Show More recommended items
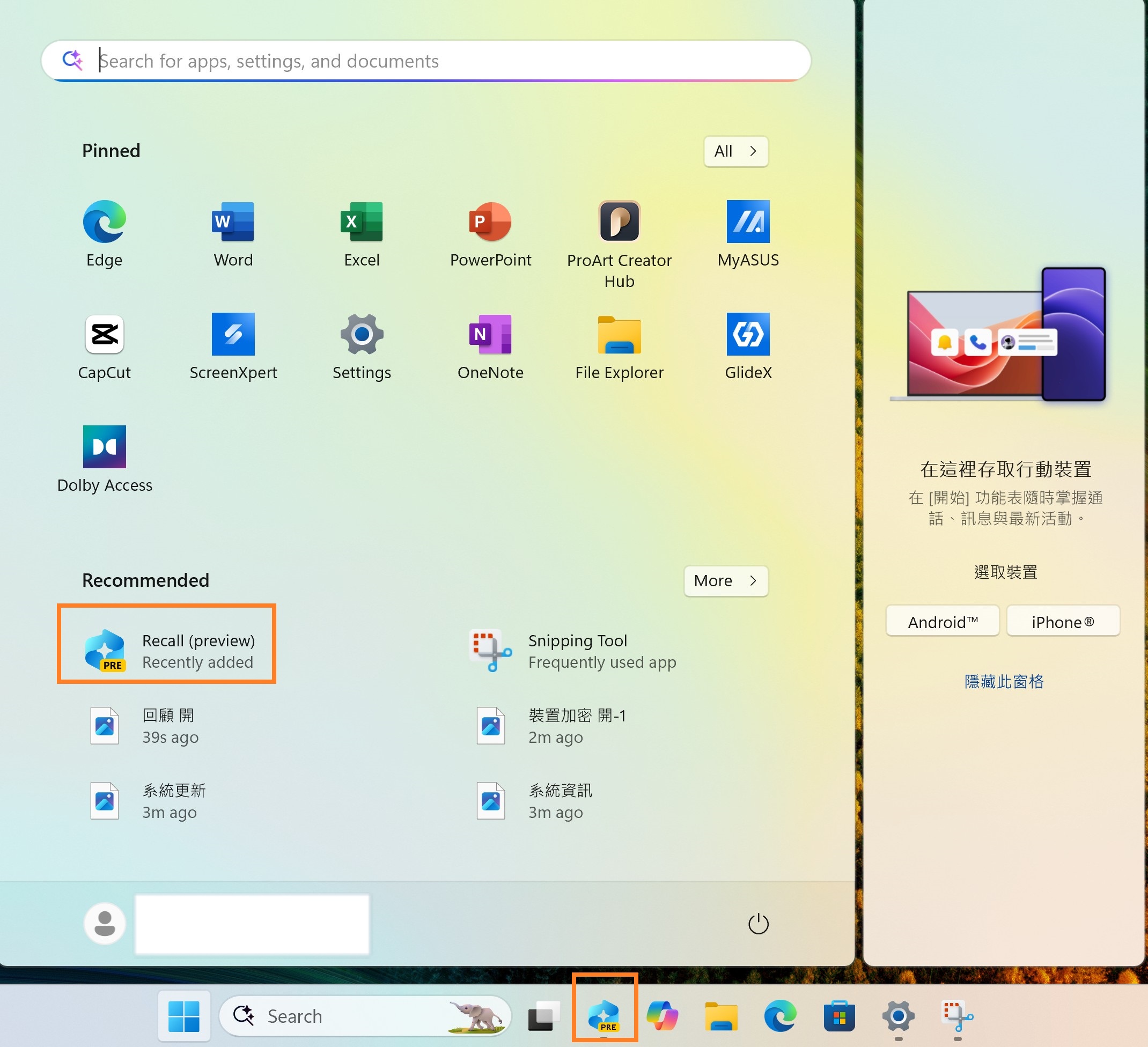Screen dimensions: 1148x1047 tap(725, 580)
